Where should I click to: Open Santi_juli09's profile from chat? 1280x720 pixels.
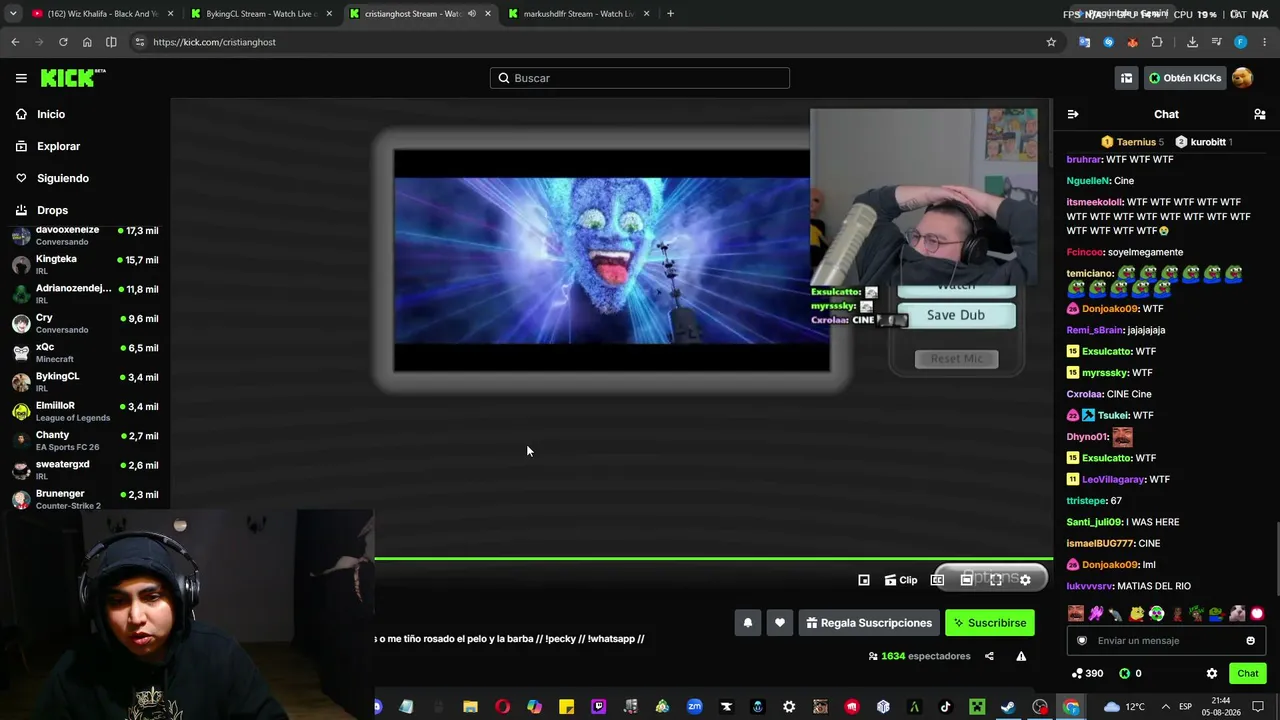click(1094, 522)
